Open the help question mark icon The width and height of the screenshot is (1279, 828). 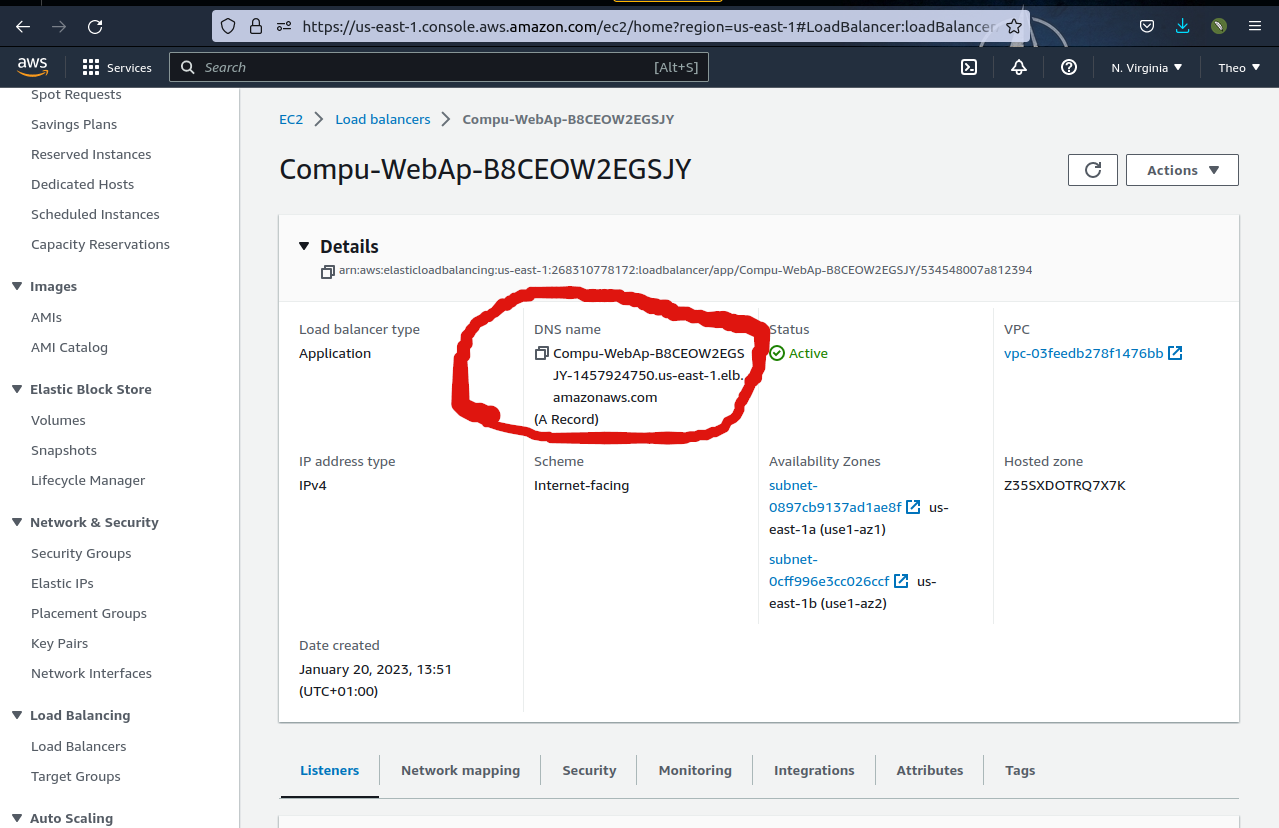pyautogui.click(x=1069, y=67)
